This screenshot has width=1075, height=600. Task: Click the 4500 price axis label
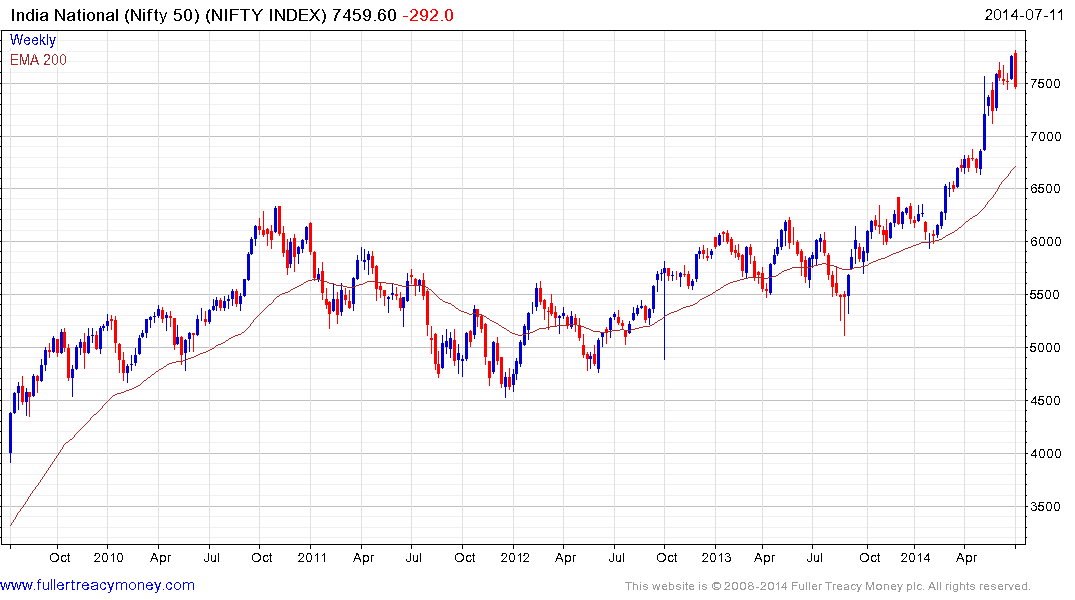1046,400
